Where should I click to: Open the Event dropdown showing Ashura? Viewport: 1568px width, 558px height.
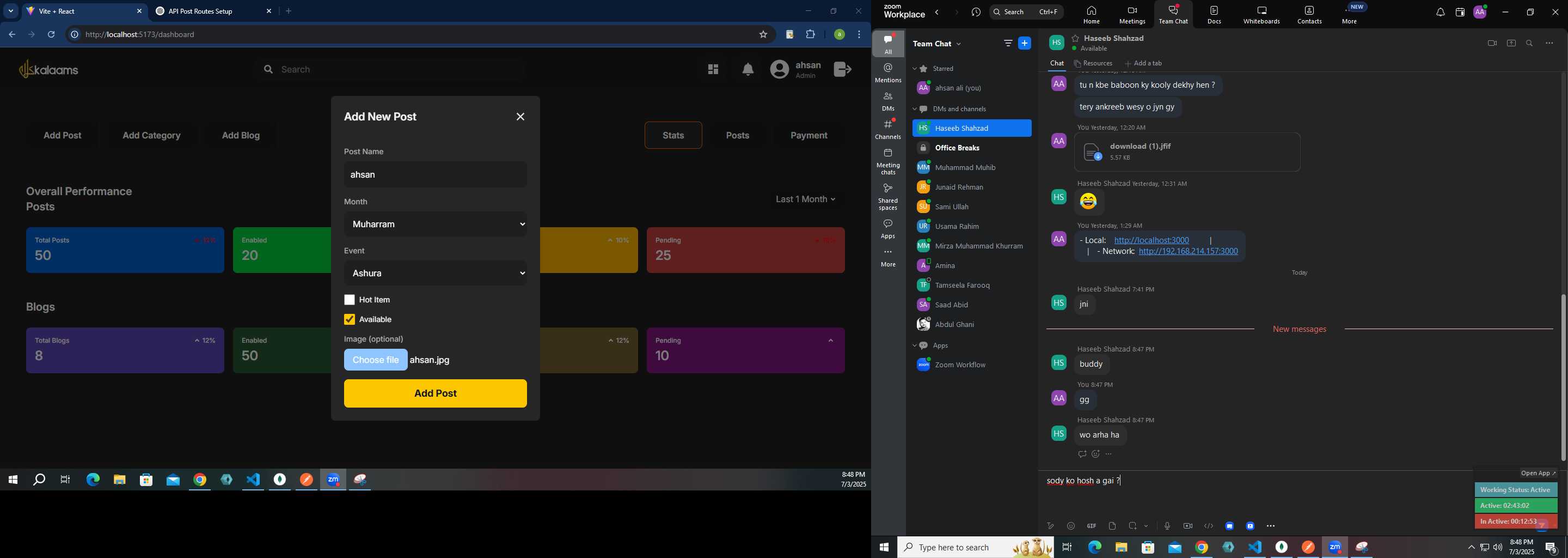[x=435, y=274]
